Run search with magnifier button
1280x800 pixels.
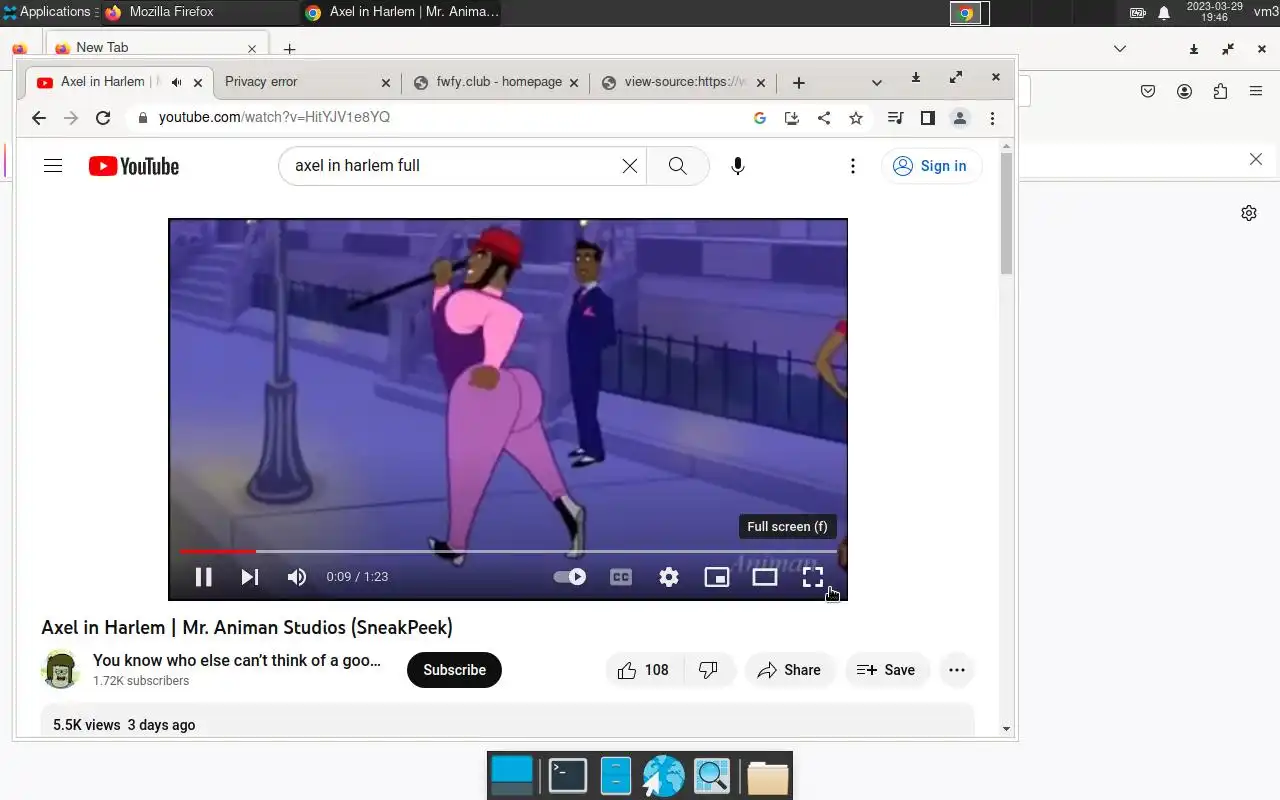(x=678, y=166)
